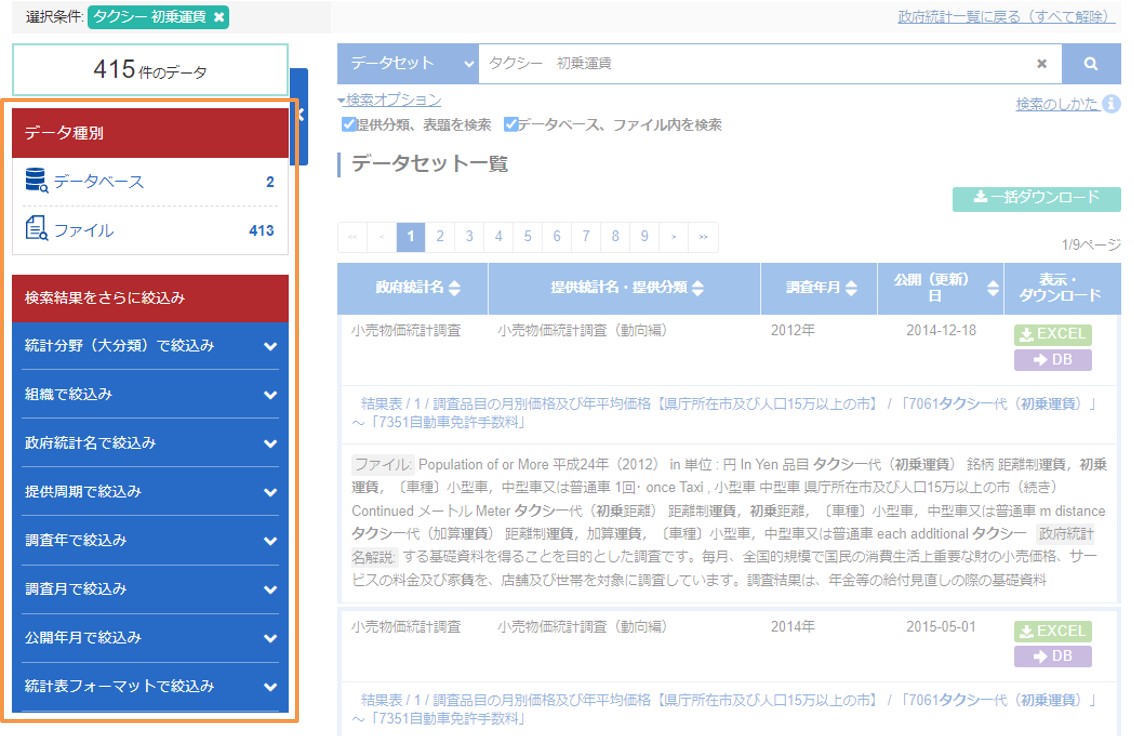The image size is (1134, 744).
Task: Clear the search box using the × icon
Action: tap(1041, 63)
